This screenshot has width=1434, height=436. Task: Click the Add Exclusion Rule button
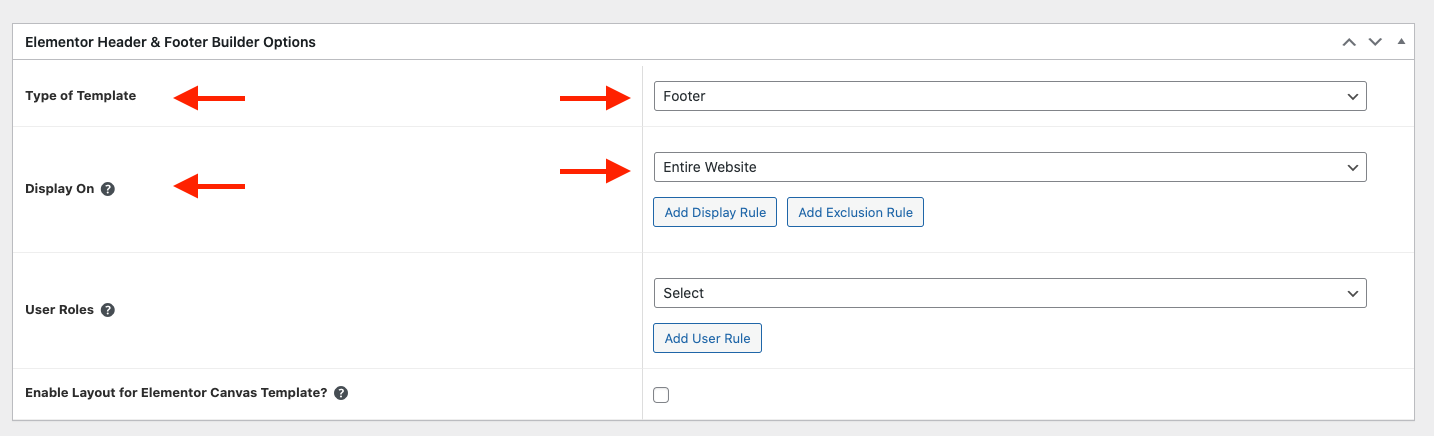855,212
